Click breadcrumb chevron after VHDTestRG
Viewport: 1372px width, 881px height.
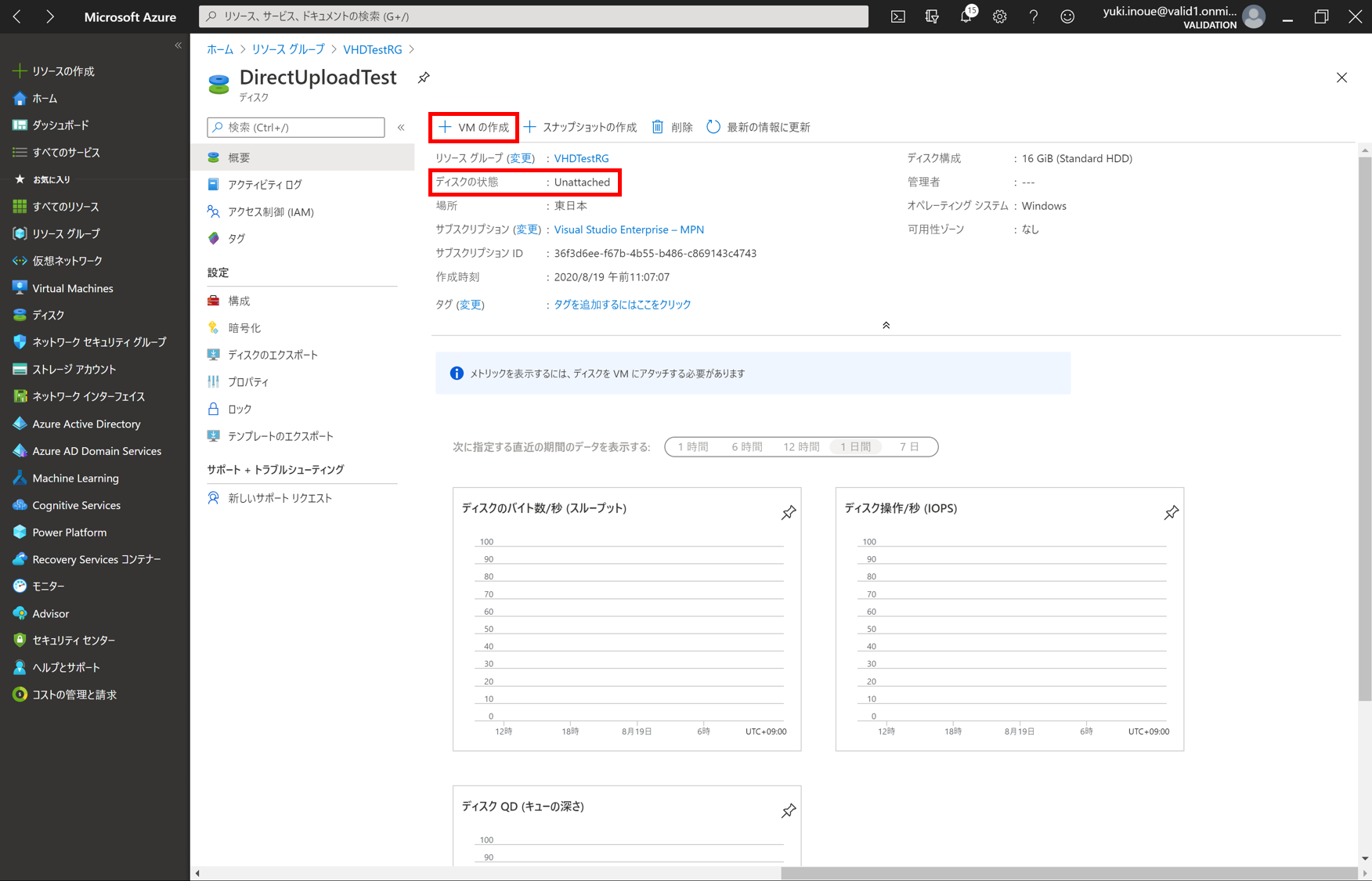(411, 49)
